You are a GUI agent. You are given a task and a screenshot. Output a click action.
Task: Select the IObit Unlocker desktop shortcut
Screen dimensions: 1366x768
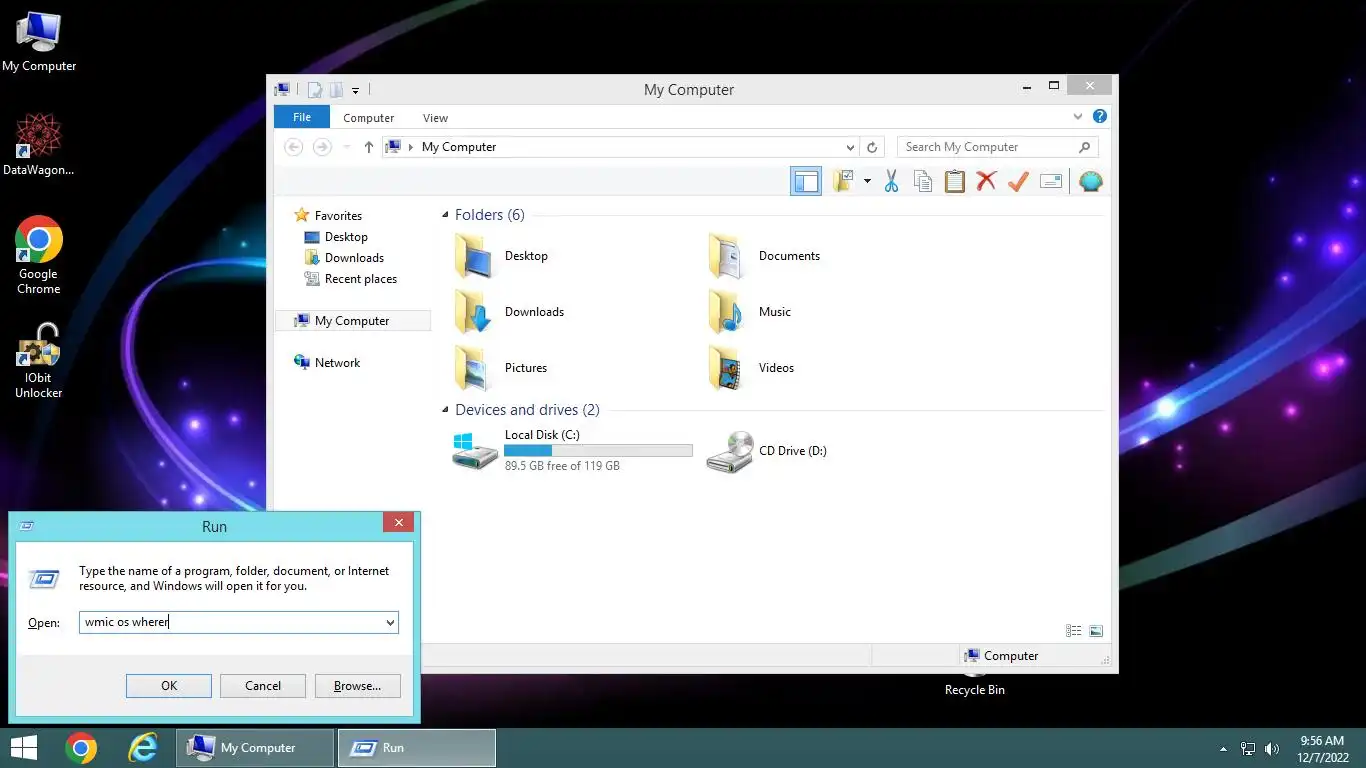click(x=39, y=361)
